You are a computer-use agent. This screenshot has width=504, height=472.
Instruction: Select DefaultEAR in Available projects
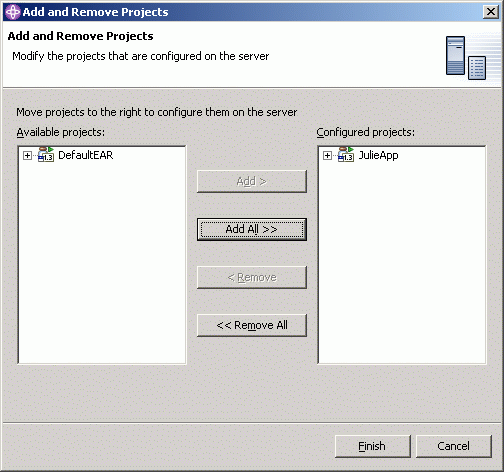[86, 155]
